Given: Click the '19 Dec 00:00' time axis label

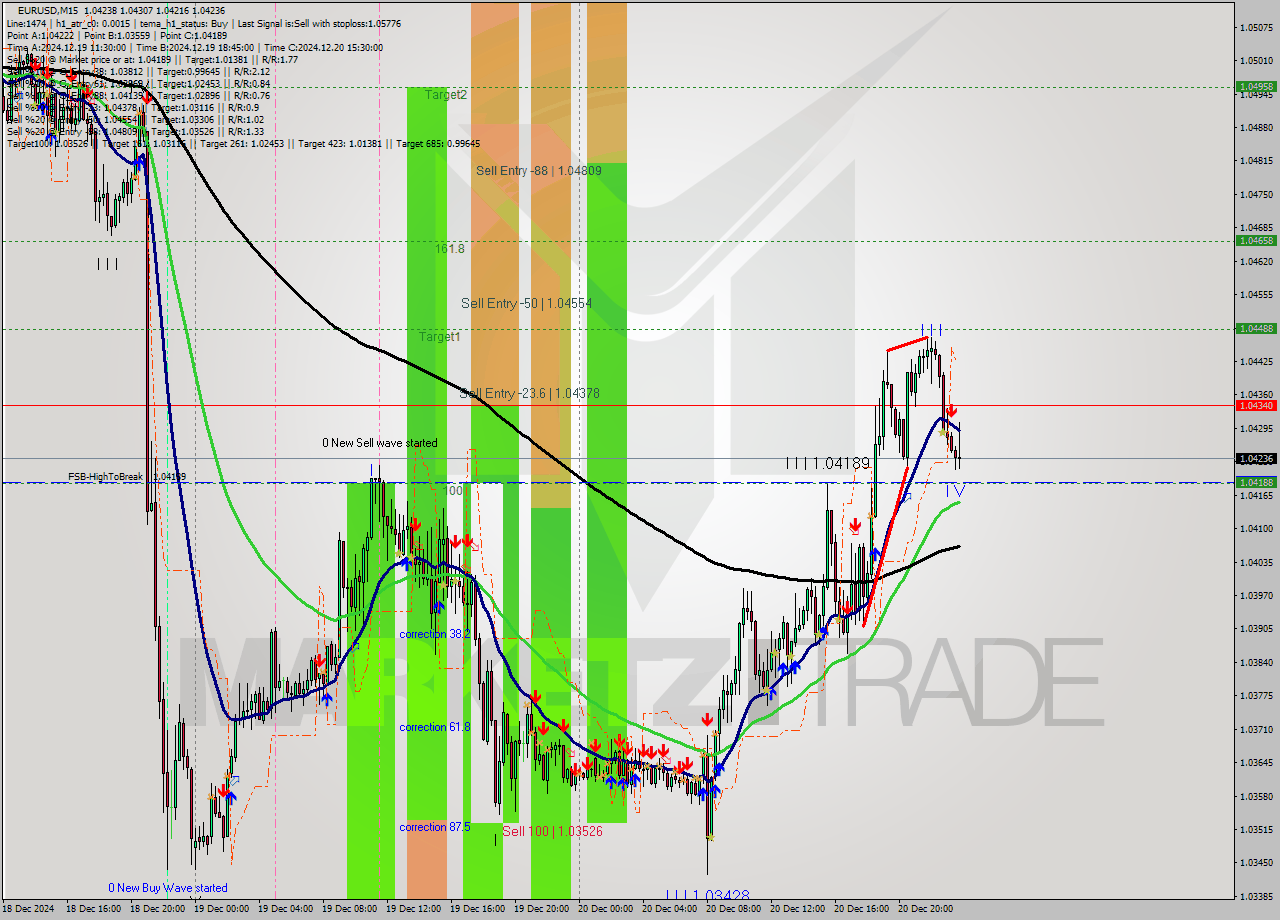Looking at the screenshot, I should [x=221, y=909].
